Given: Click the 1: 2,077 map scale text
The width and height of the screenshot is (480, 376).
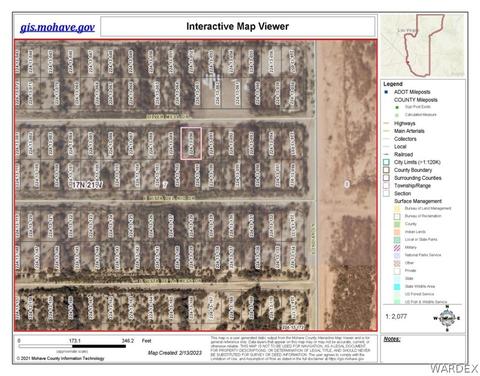Looking at the screenshot, I should point(396,316).
